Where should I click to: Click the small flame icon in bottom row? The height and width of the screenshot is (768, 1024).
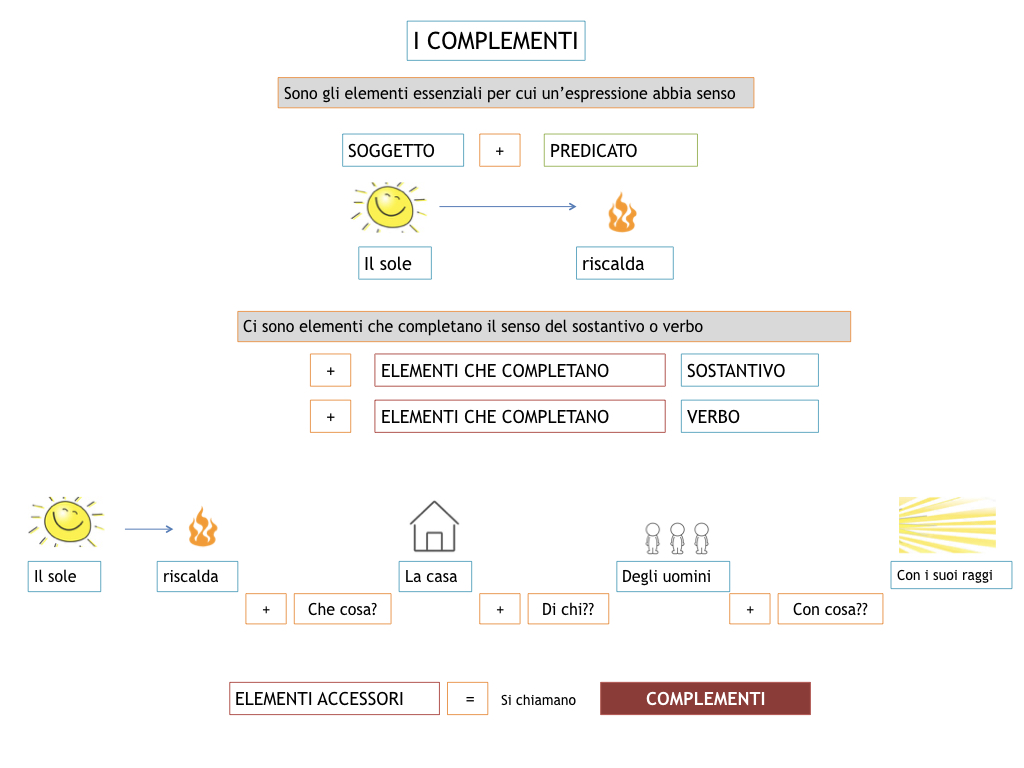202,526
